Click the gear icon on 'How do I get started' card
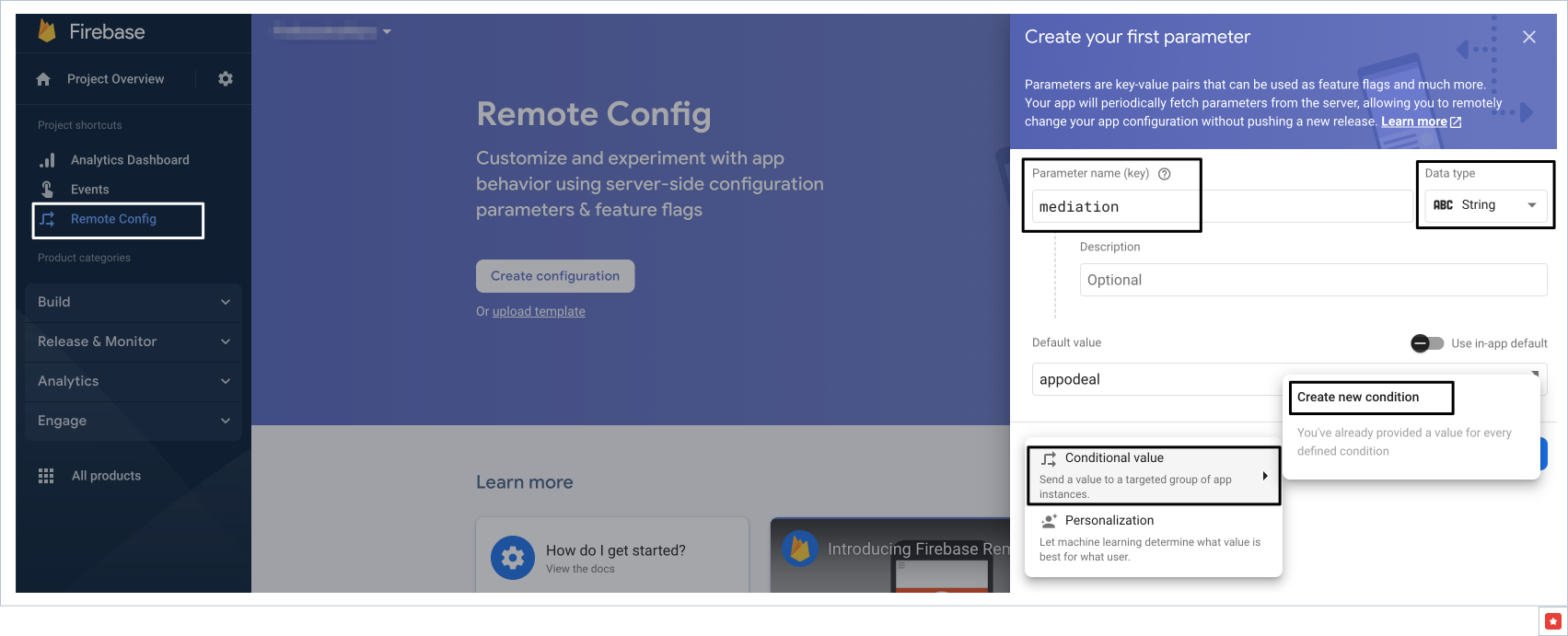Image resolution: width=1568 pixels, height=636 pixels. coord(513,558)
